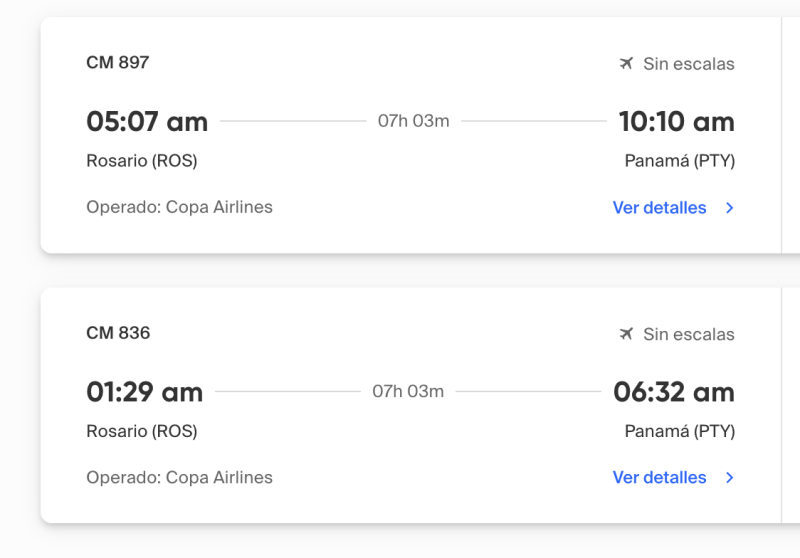
Task: Click Operado: Copa Airlines on the CM 897 card
Action: point(179,207)
